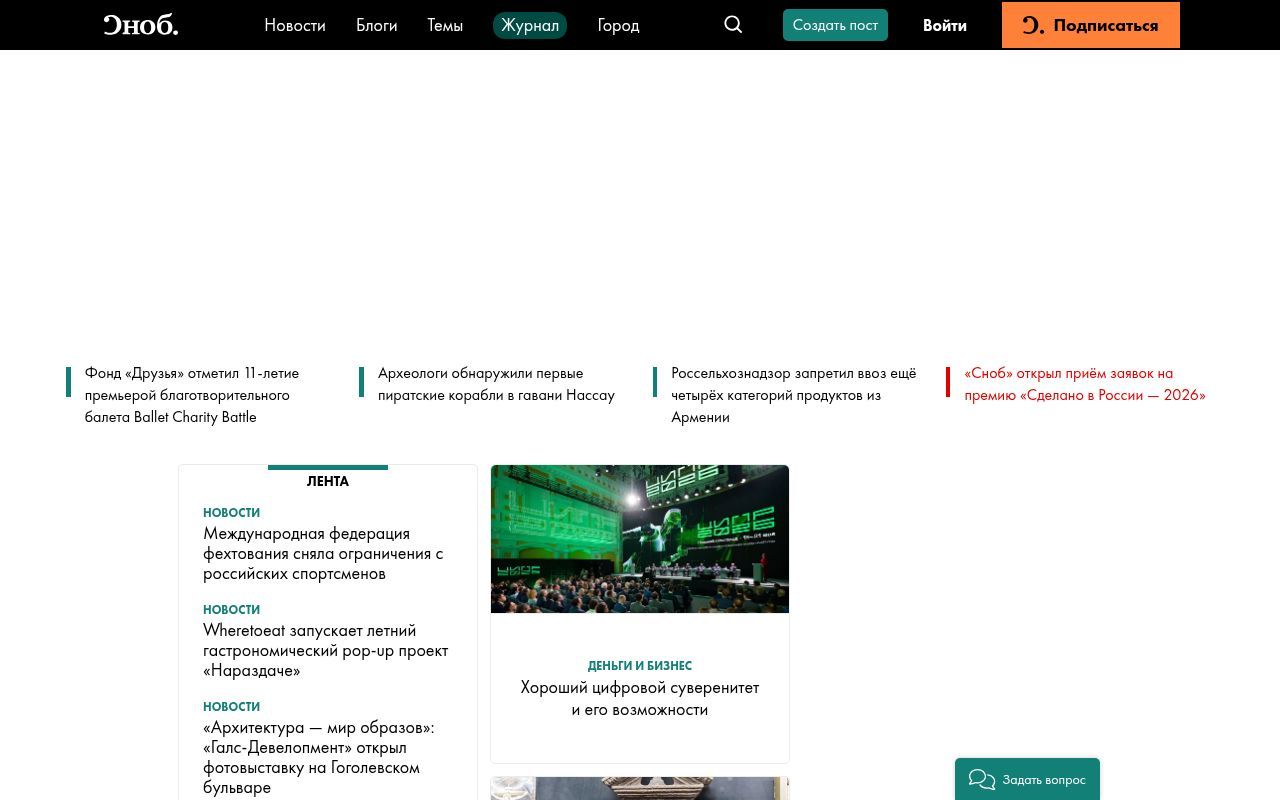Click the С. icon on Подписаться button

[x=1033, y=25]
